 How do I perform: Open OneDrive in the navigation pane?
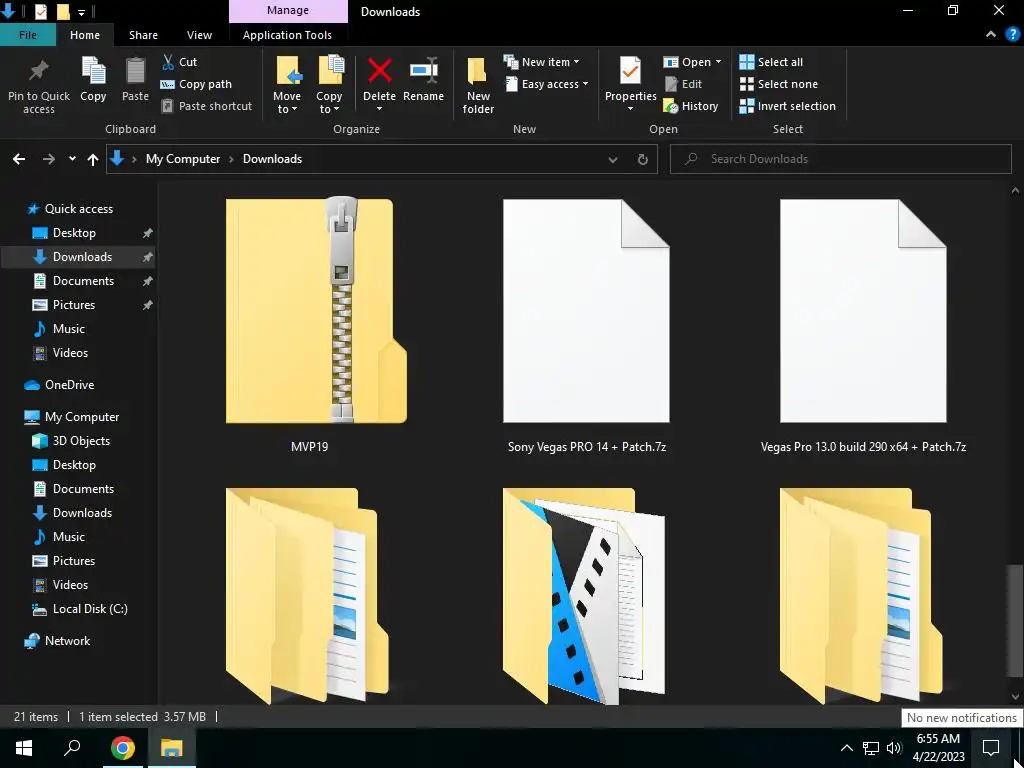[69, 385]
